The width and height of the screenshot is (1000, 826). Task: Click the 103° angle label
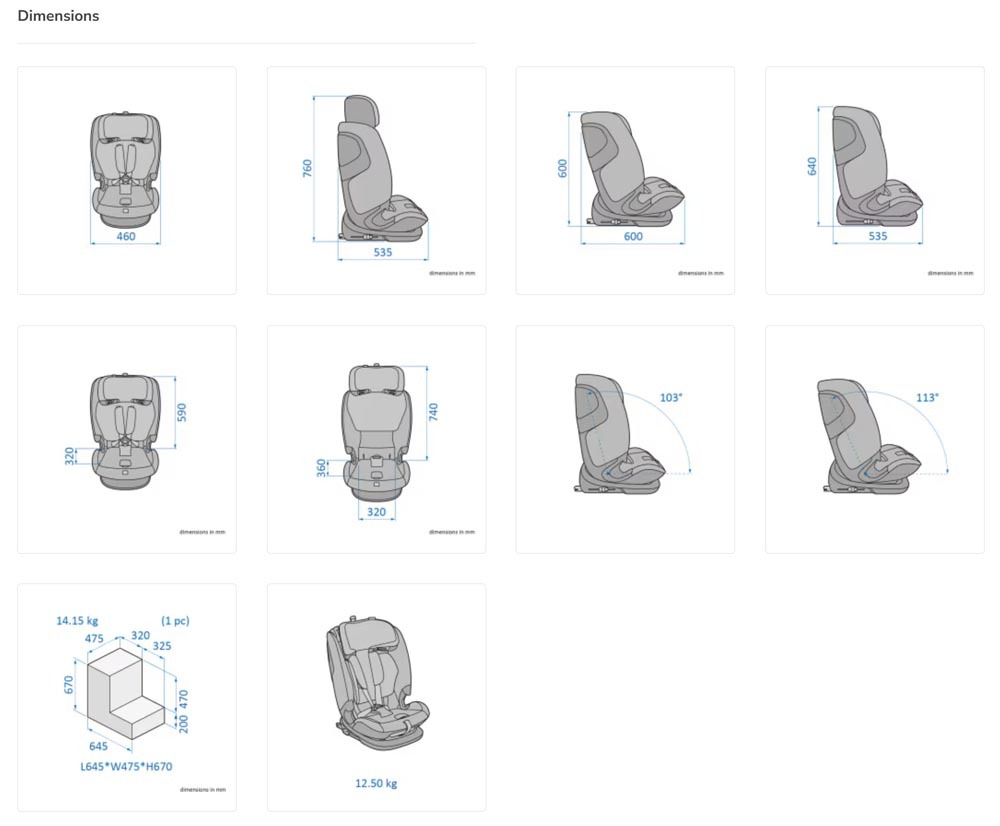point(671,398)
